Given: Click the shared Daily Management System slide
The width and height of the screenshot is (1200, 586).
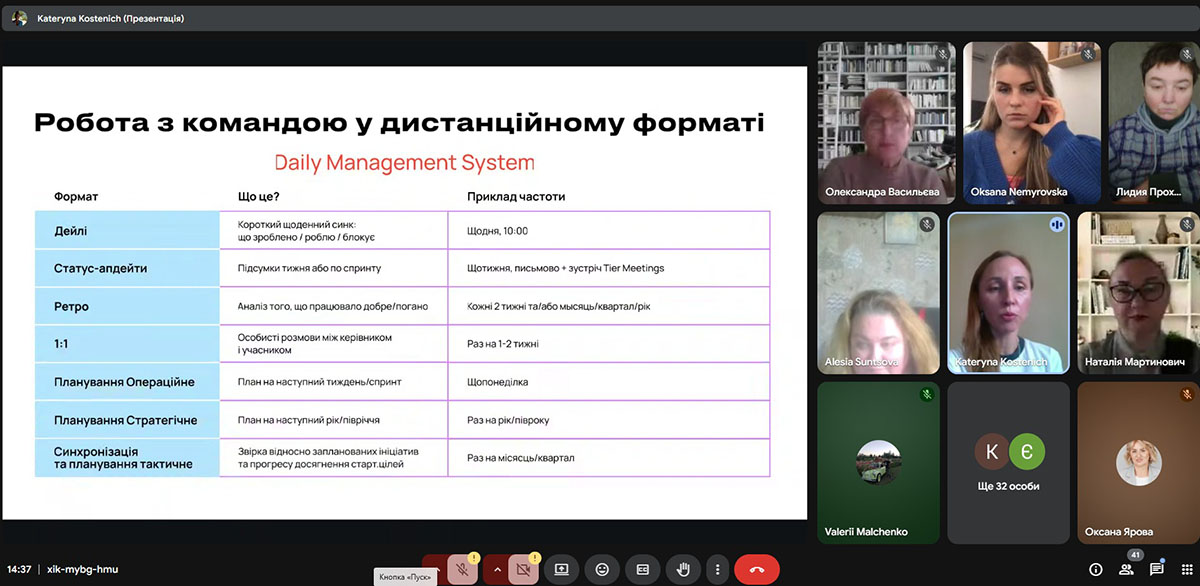Looking at the screenshot, I should coord(404,292).
